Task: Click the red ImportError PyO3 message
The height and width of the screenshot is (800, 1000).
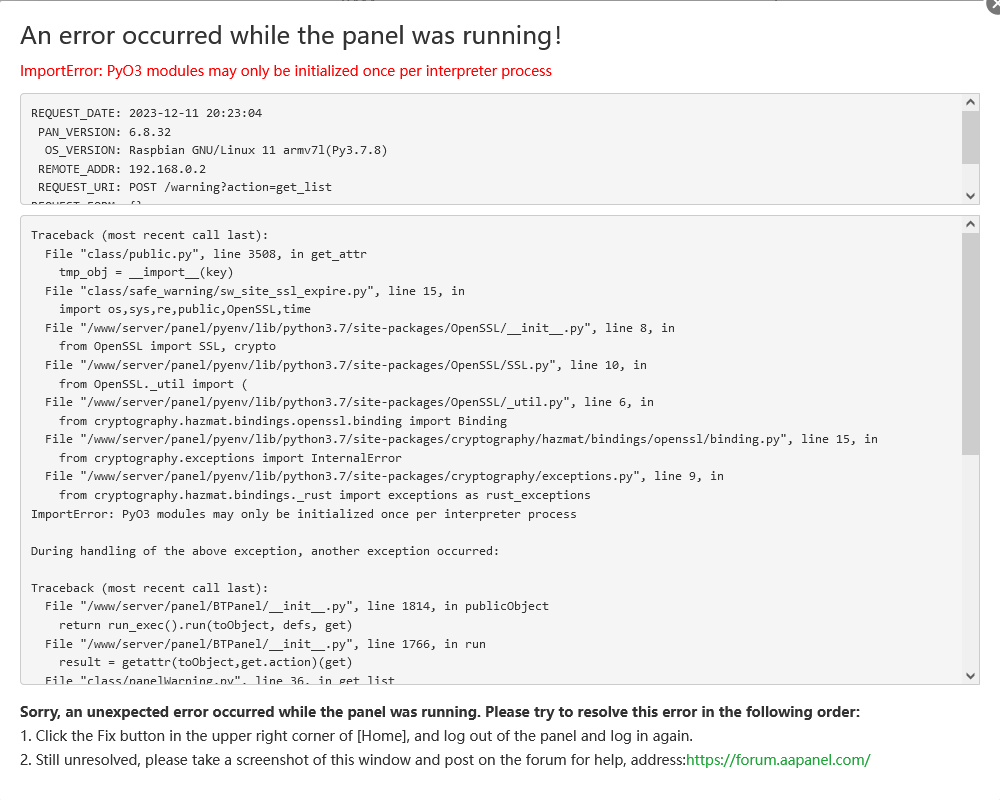Action: [x=286, y=71]
